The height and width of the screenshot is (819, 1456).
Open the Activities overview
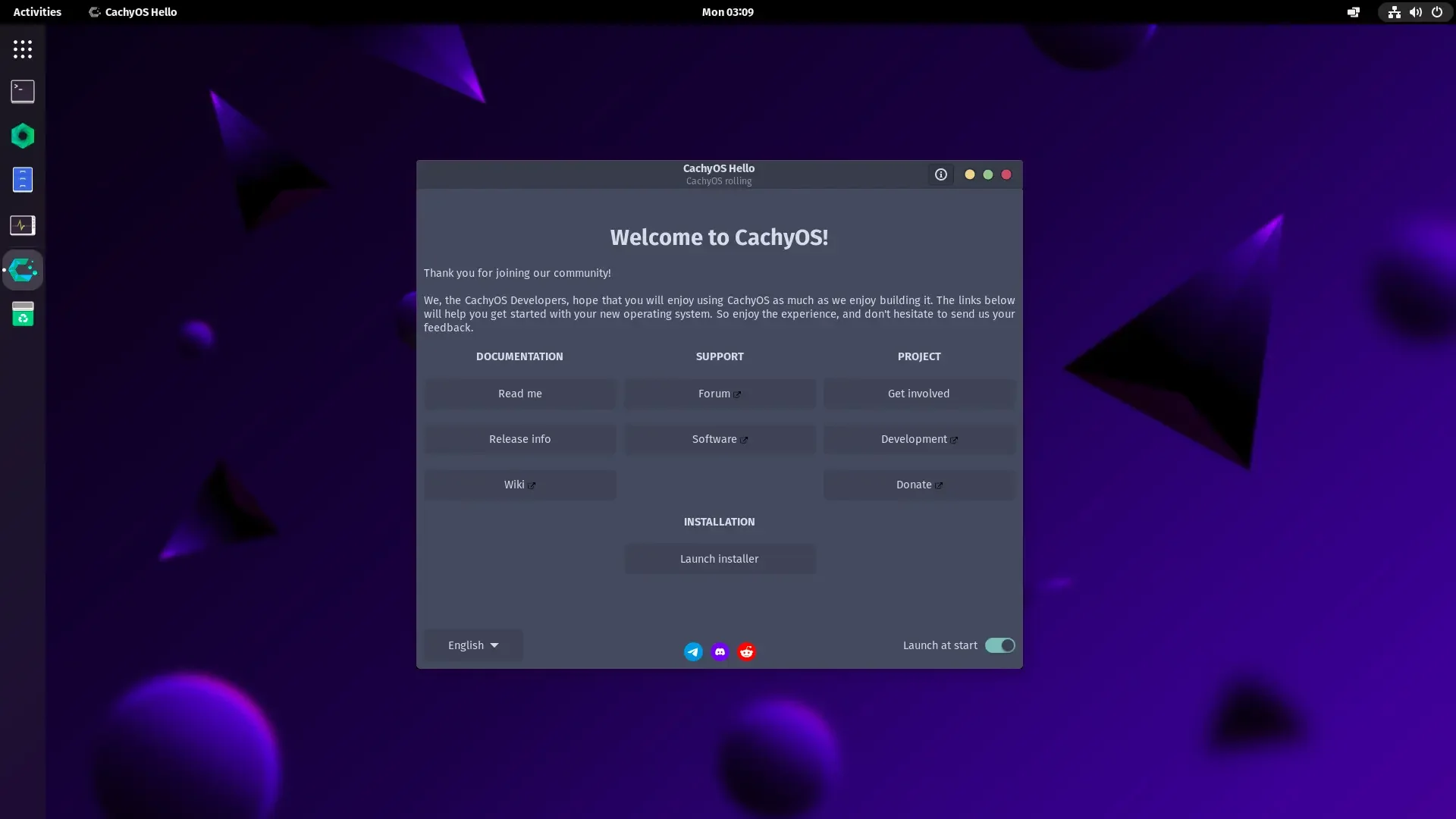click(37, 12)
